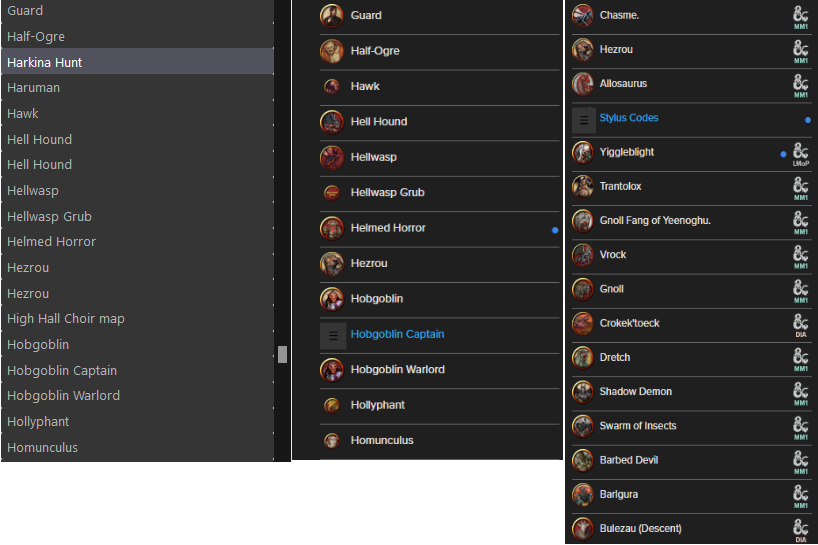Click the Stylus Codes handout icon
This screenshot has height=545, width=818.
(584, 120)
